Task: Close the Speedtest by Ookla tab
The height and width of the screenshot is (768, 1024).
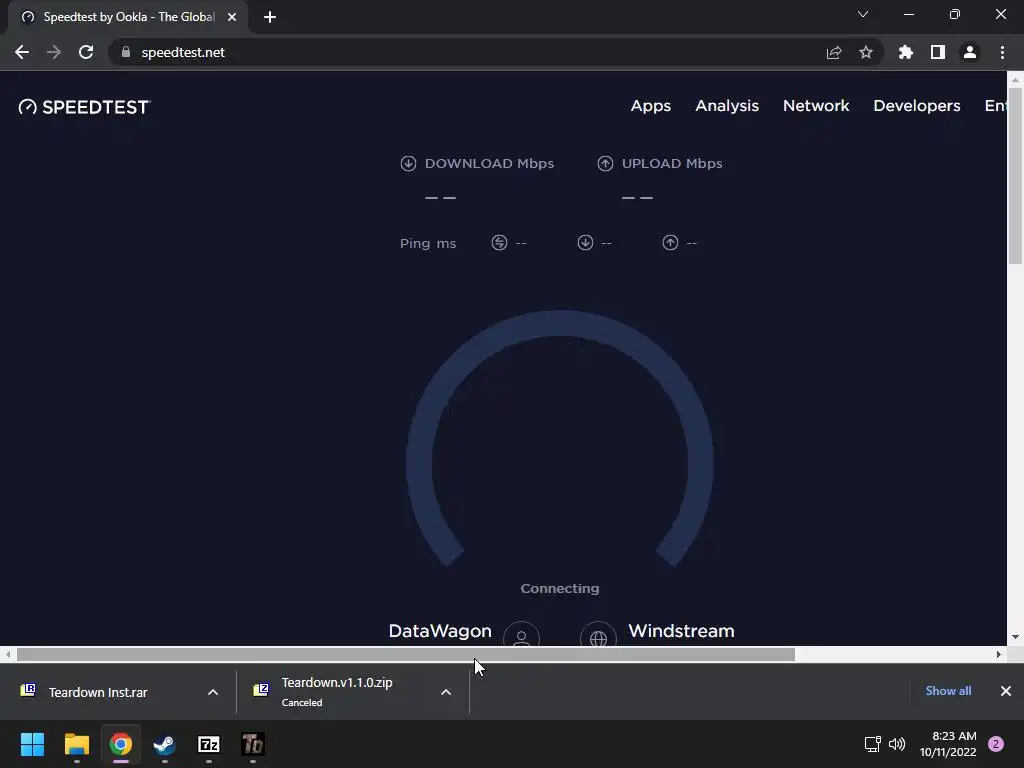Action: click(x=232, y=17)
